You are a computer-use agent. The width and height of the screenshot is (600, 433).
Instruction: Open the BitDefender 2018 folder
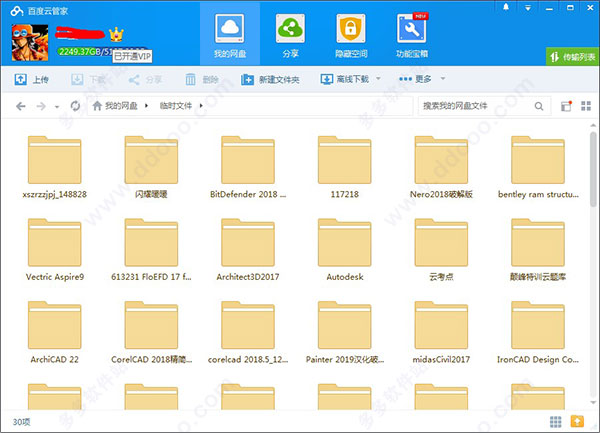[248, 167]
